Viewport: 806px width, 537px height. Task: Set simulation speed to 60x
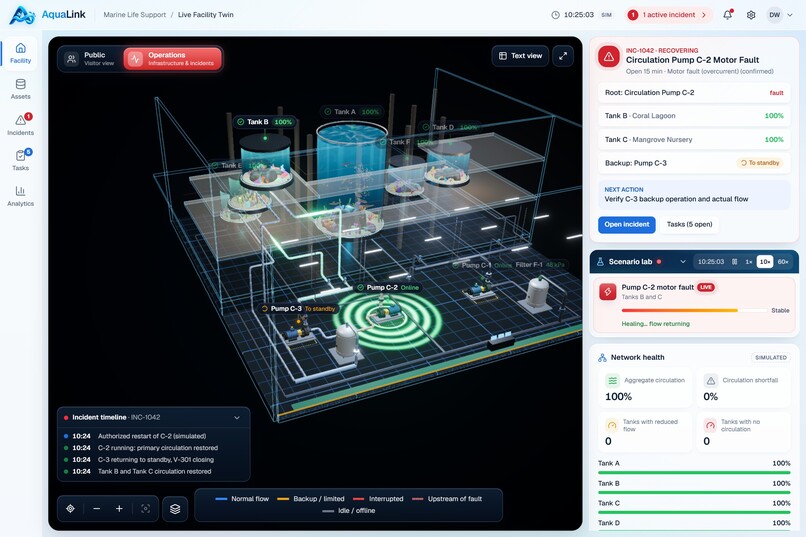(783, 262)
